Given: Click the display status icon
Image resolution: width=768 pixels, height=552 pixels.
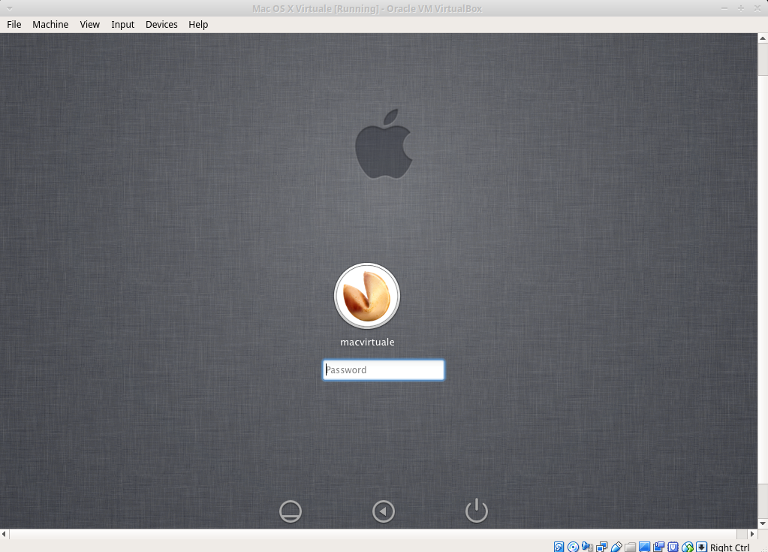Looking at the screenshot, I should (x=645, y=547).
